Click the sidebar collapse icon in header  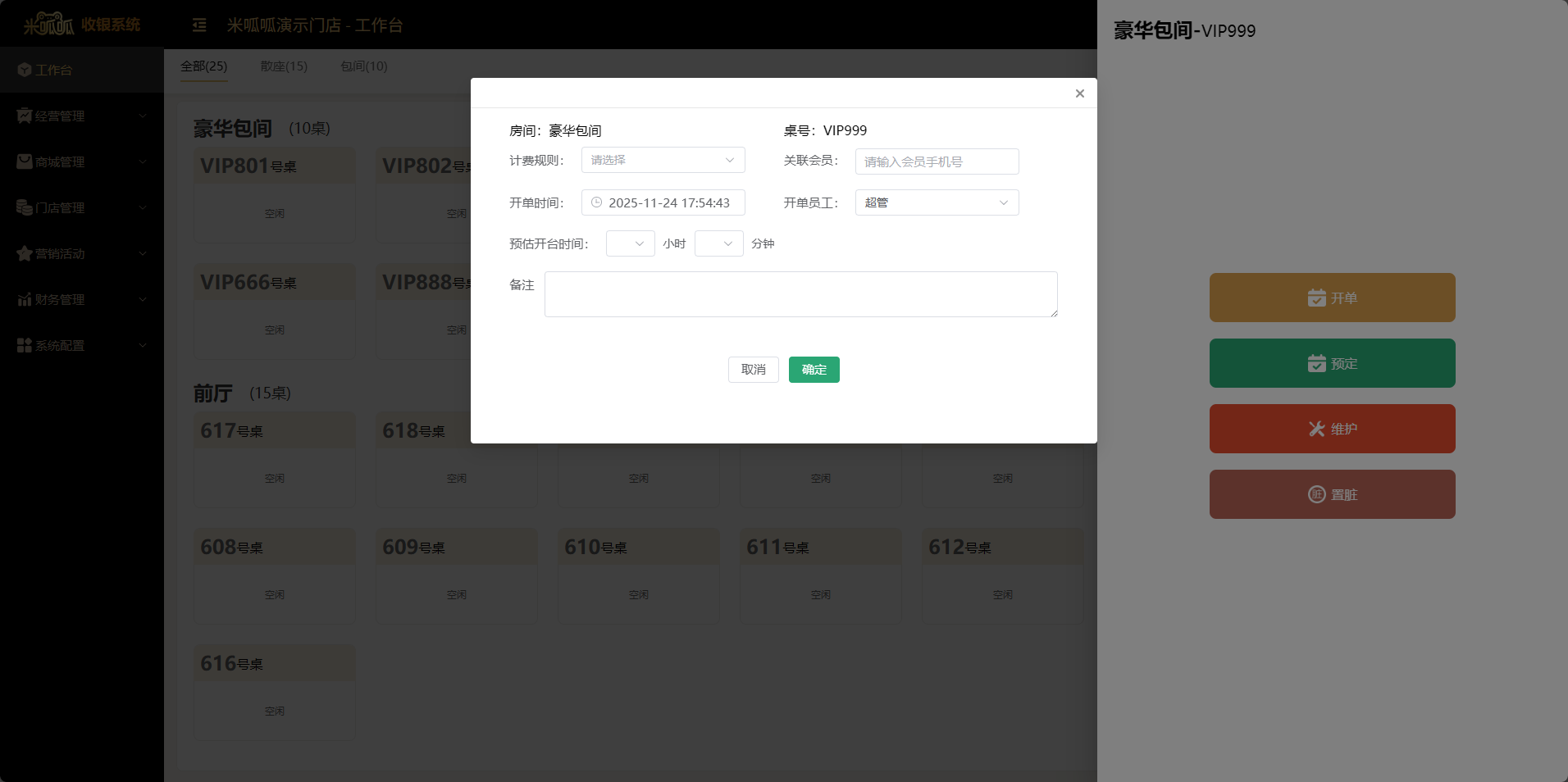pyautogui.click(x=199, y=25)
